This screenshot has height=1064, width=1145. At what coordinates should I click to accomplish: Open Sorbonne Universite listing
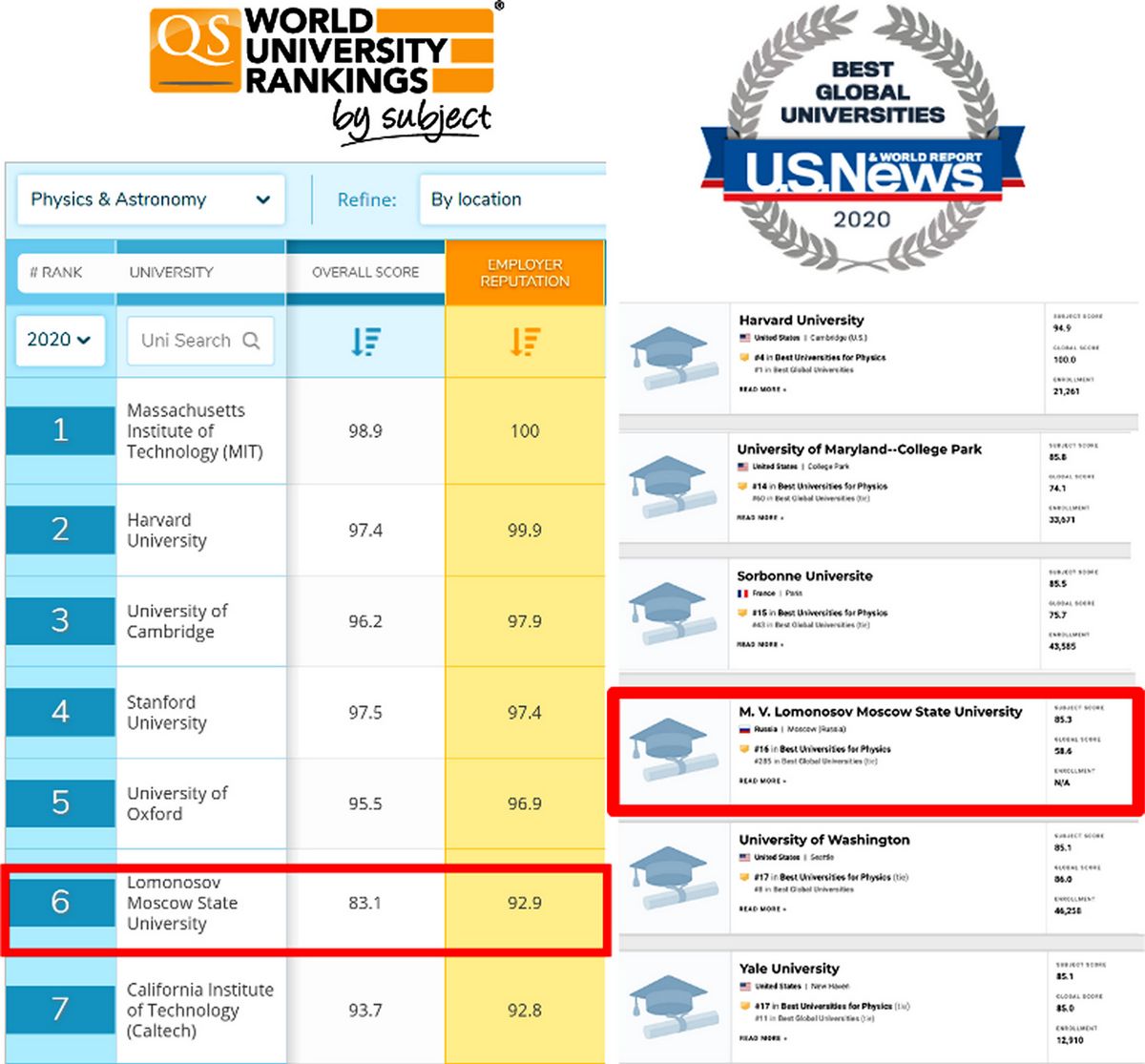pyautogui.click(x=804, y=576)
